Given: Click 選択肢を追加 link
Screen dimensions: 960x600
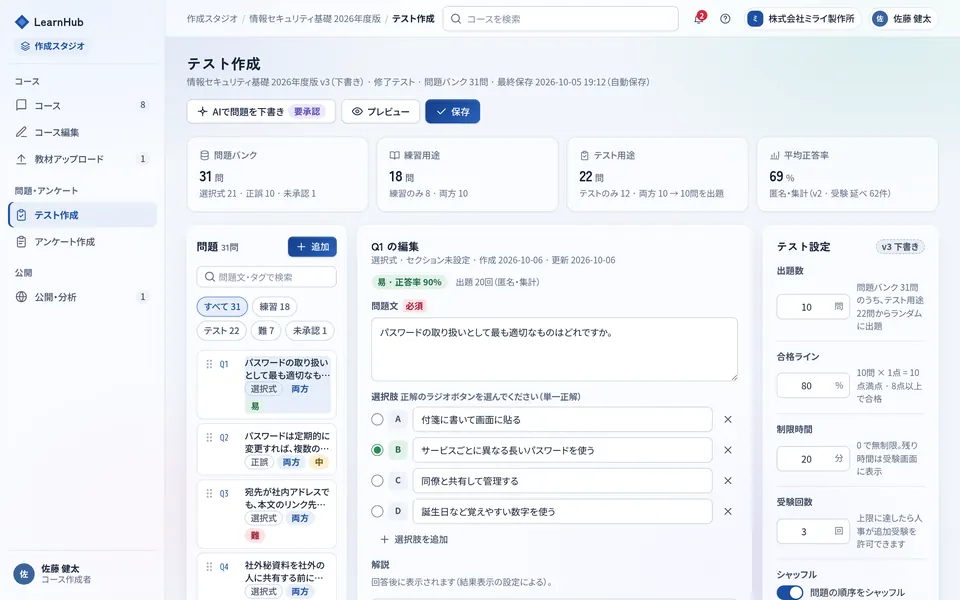Looking at the screenshot, I should click(414, 539).
